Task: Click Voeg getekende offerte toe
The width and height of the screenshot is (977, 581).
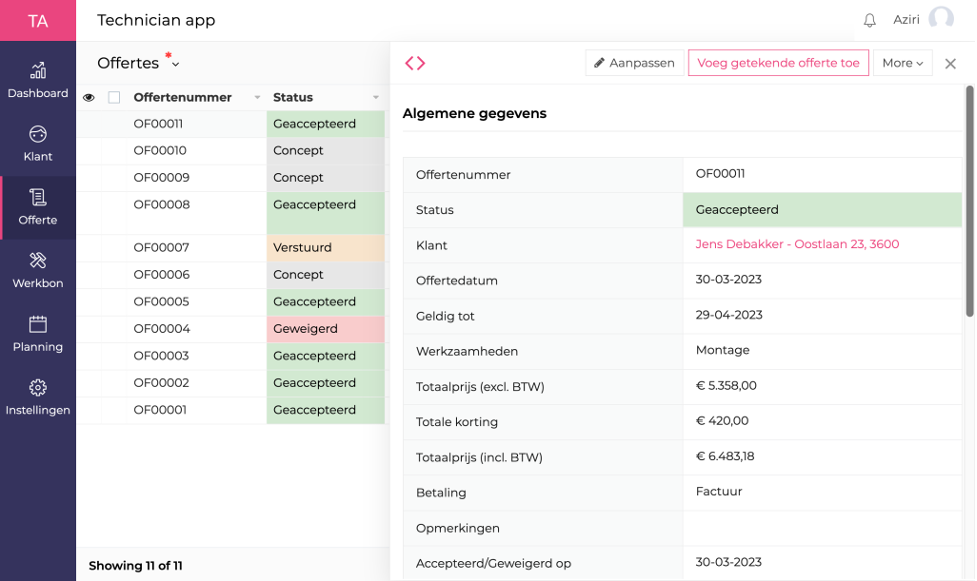Action: [x=778, y=62]
